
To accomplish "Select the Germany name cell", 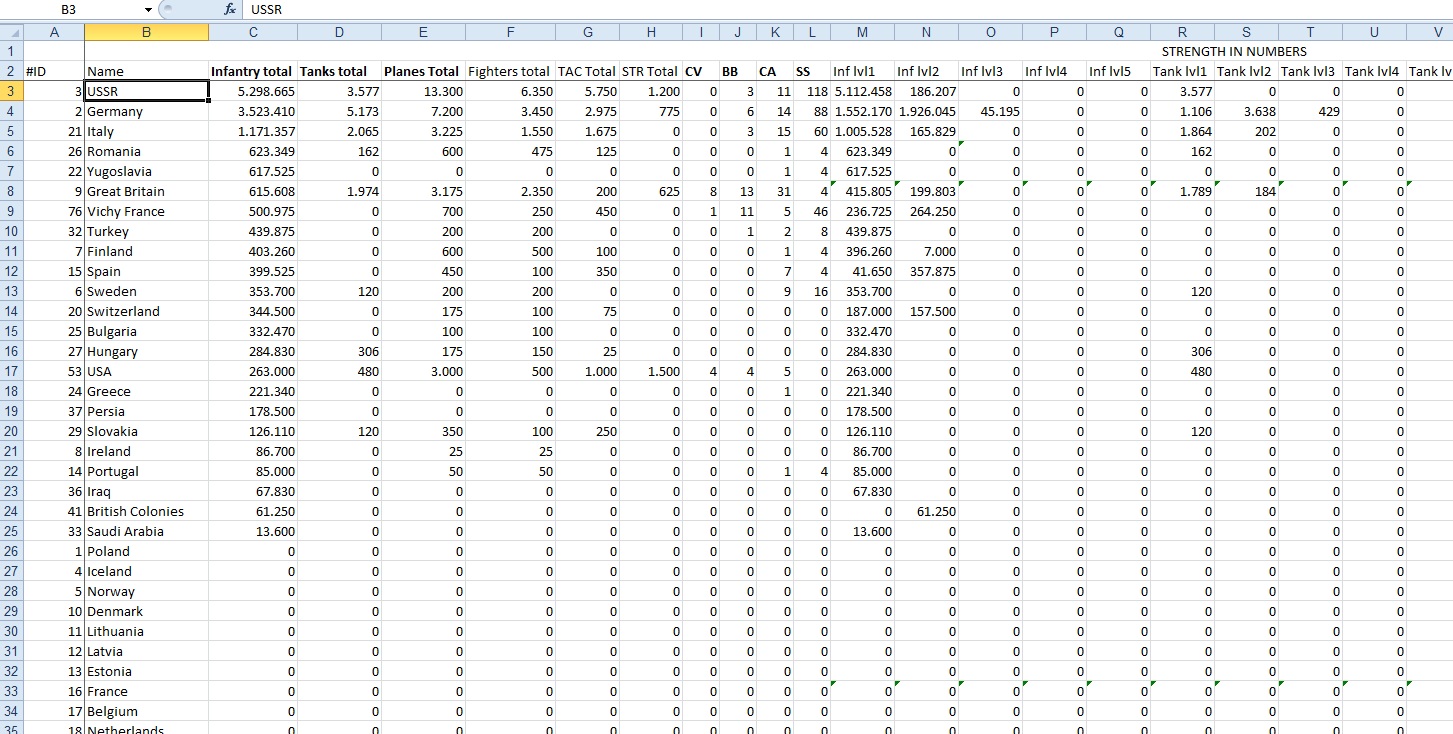I will [x=147, y=111].
